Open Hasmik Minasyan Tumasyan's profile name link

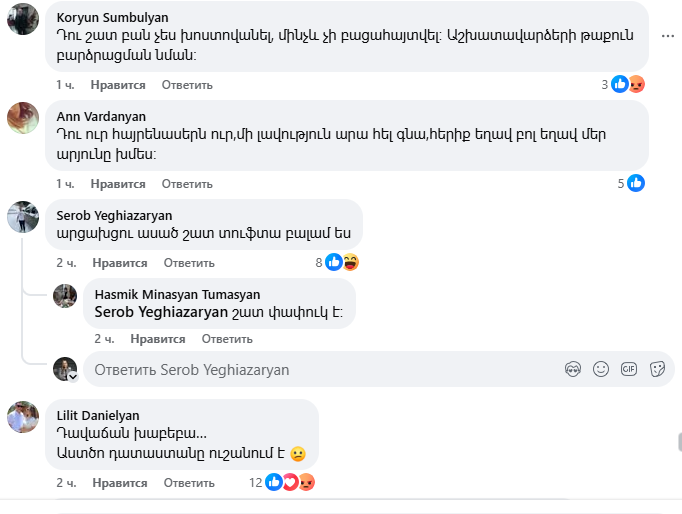(x=177, y=295)
